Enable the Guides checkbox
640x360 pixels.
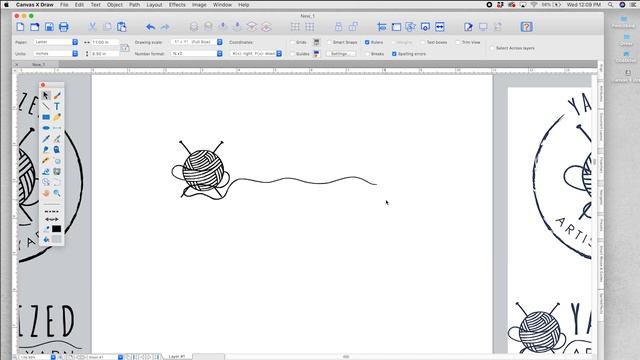pyautogui.click(x=292, y=54)
